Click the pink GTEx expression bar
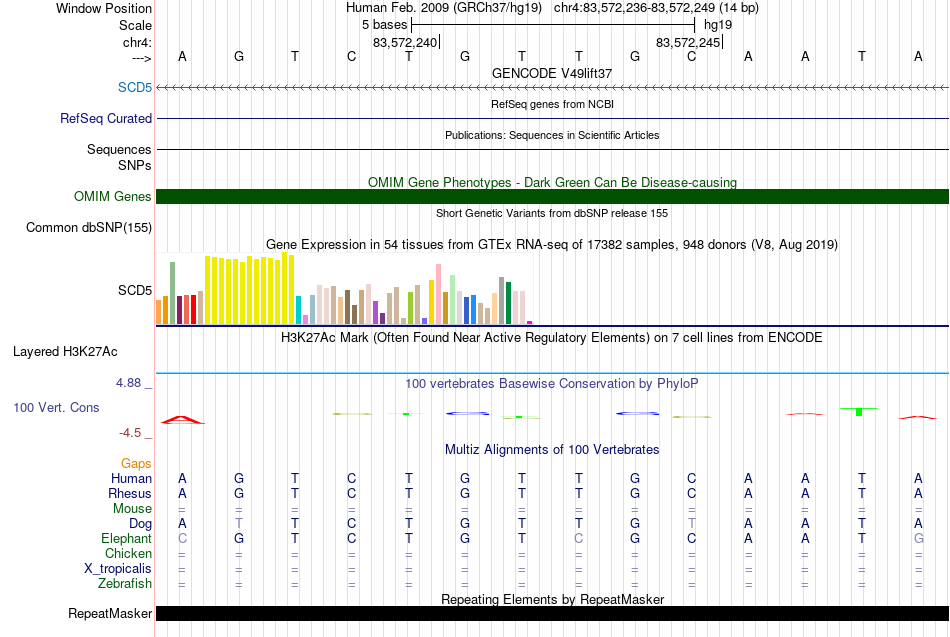The width and height of the screenshot is (950, 637). click(x=439, y=294)
